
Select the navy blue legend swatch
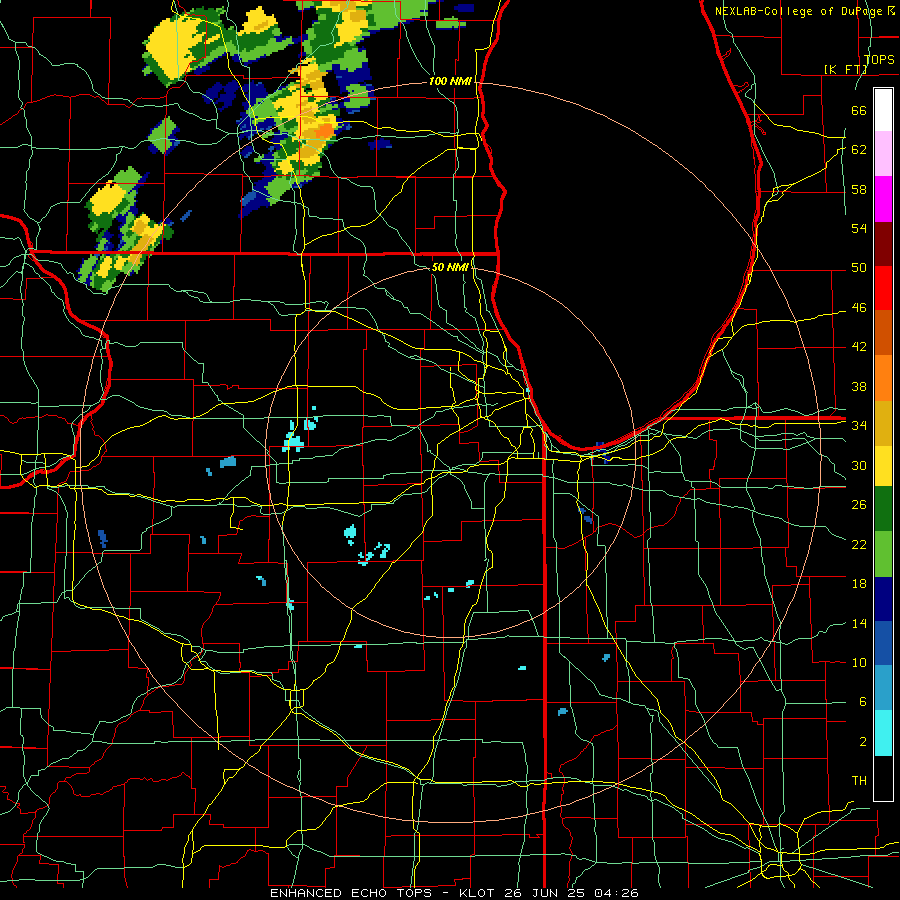(x=883, y=599)
